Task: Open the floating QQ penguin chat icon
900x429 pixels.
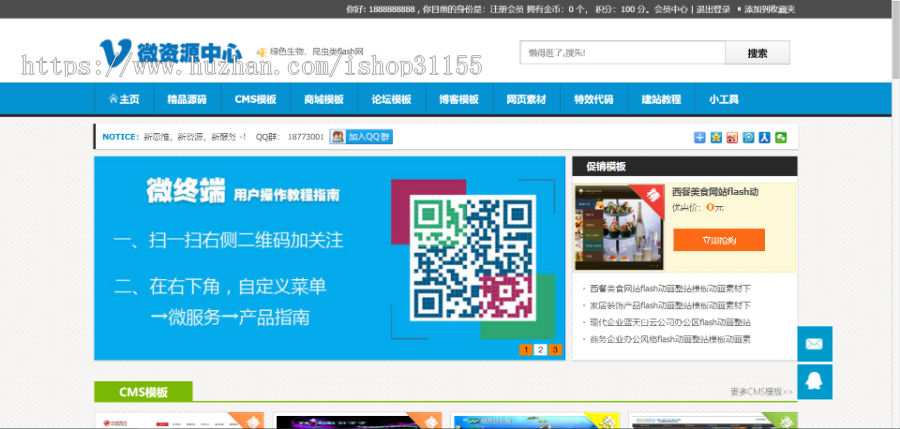Action: tap(814, 381)
